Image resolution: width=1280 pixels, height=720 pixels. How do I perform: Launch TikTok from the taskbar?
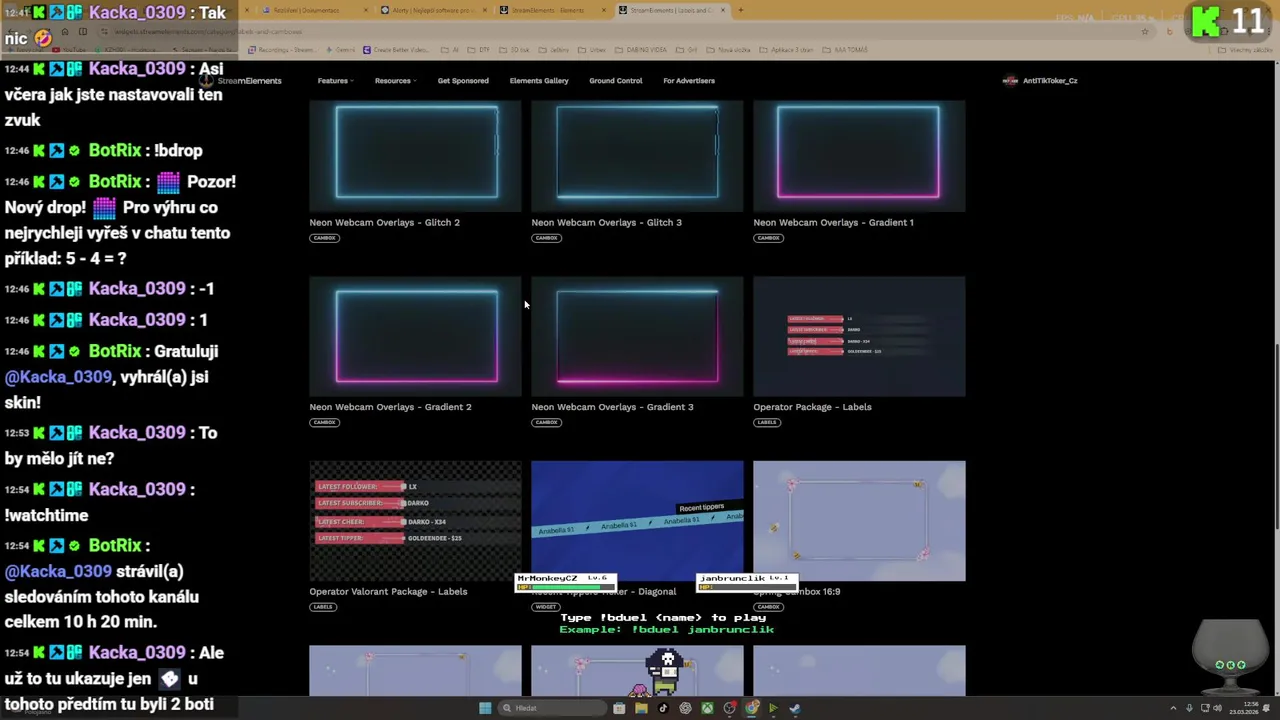tap(663, 708)
